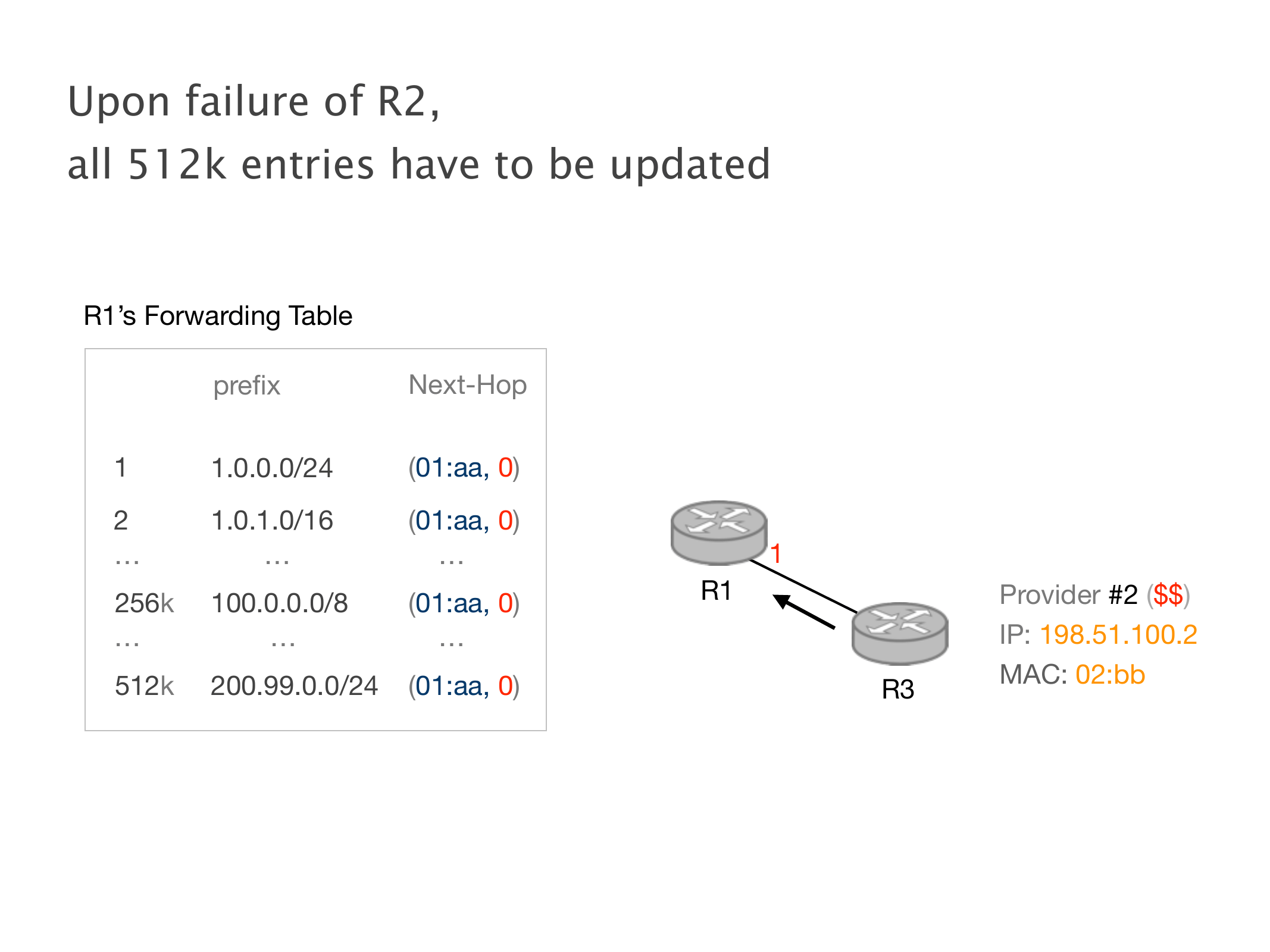This screenshot has height=952, width=1270.
Task: Select the 200.99.0.0/24 prefix entry
Action: 294,686
